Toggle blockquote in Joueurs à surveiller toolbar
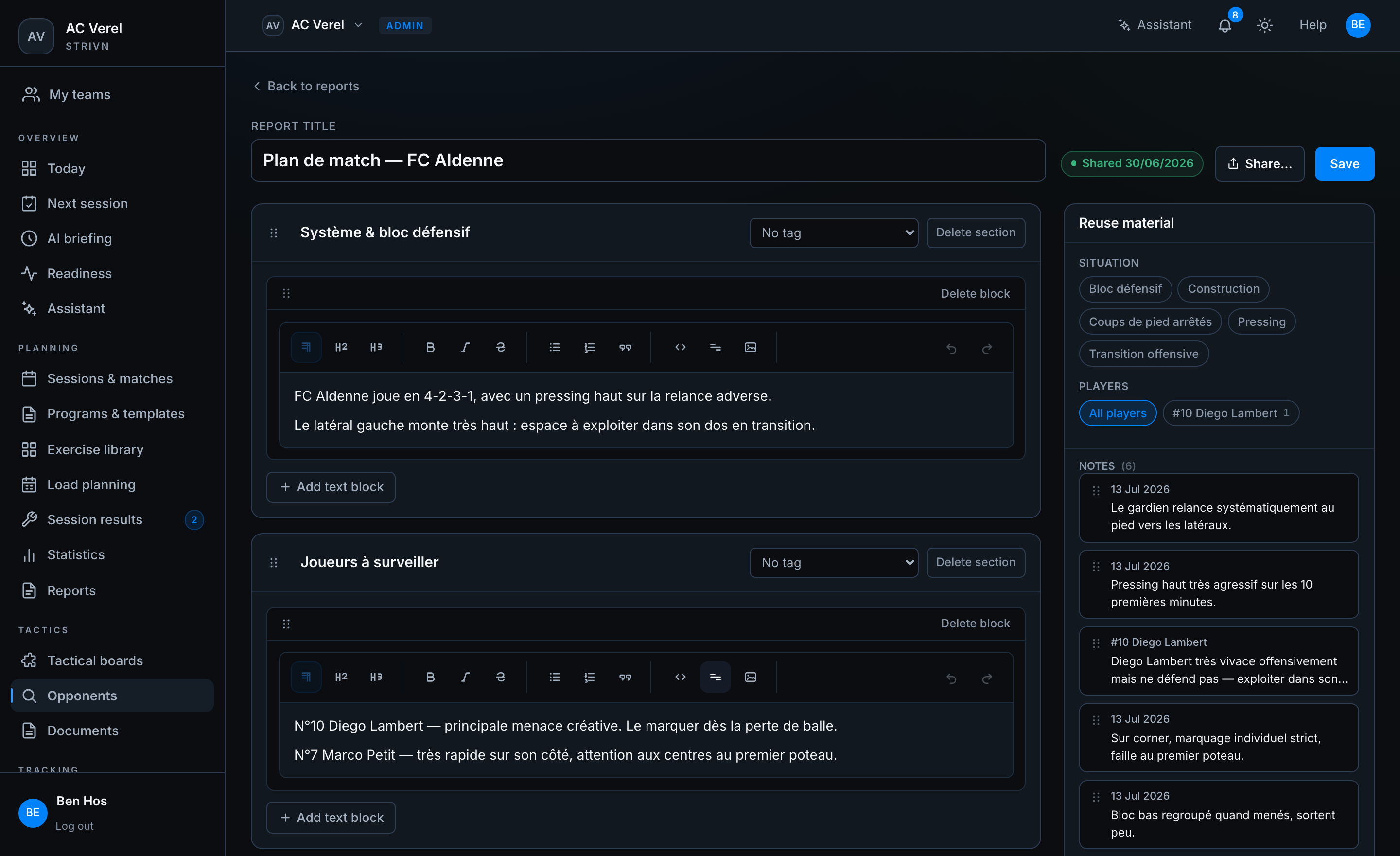 tap(625, 677)
